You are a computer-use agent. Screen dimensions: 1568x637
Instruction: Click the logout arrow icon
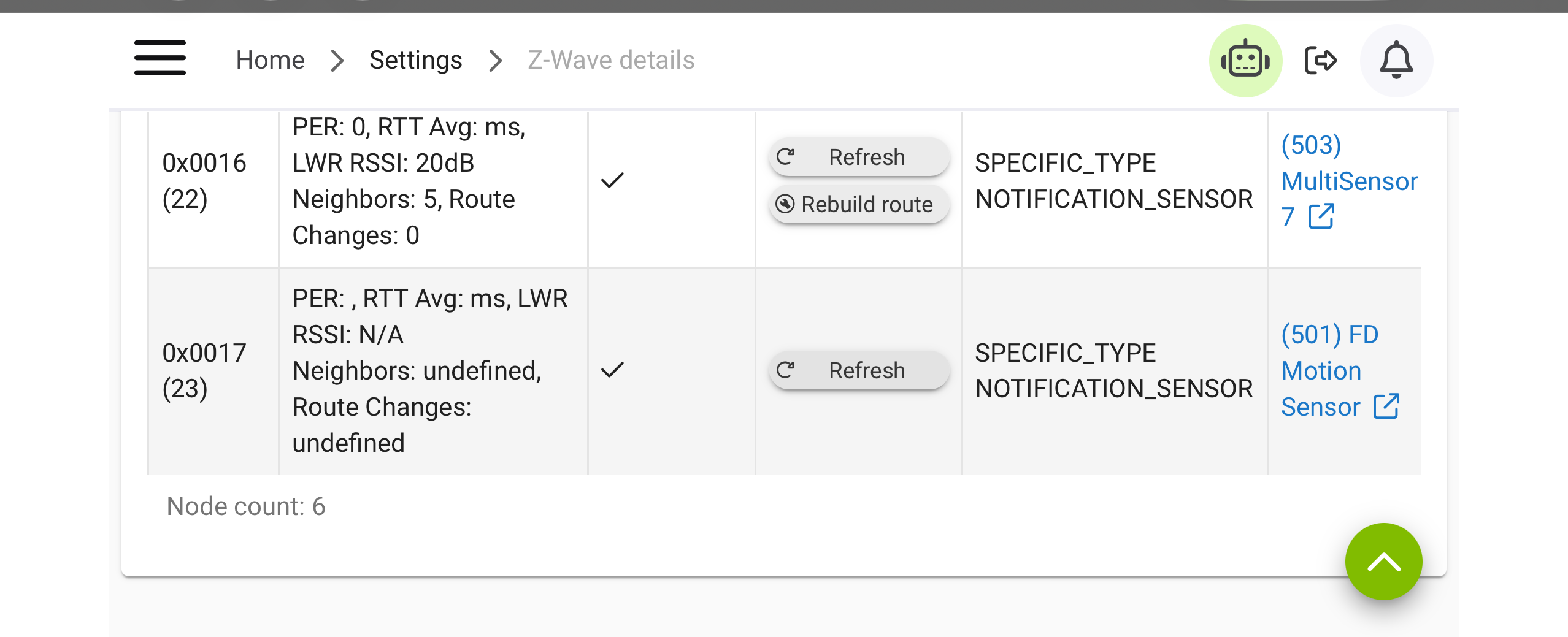coord(1320,60)
